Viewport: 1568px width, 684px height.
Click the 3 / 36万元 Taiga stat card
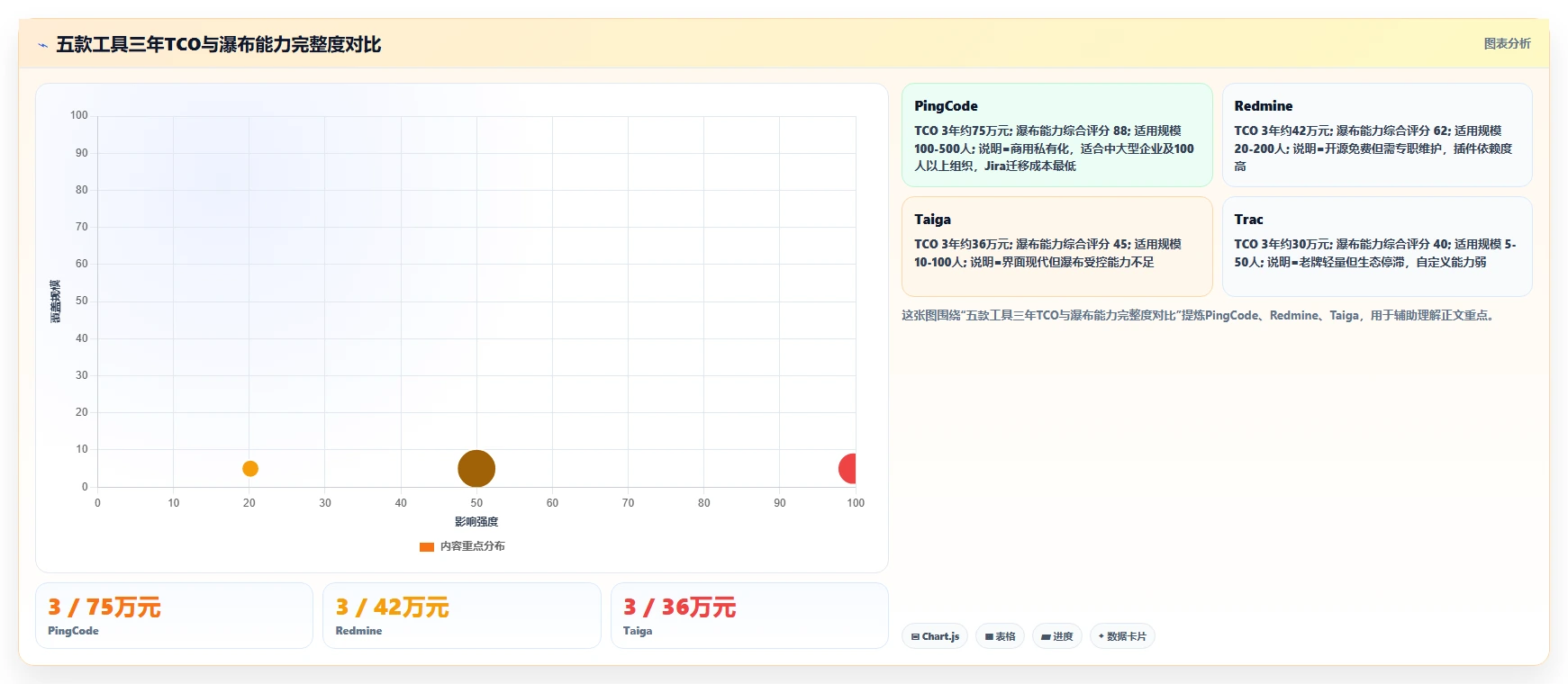[749, 616]
